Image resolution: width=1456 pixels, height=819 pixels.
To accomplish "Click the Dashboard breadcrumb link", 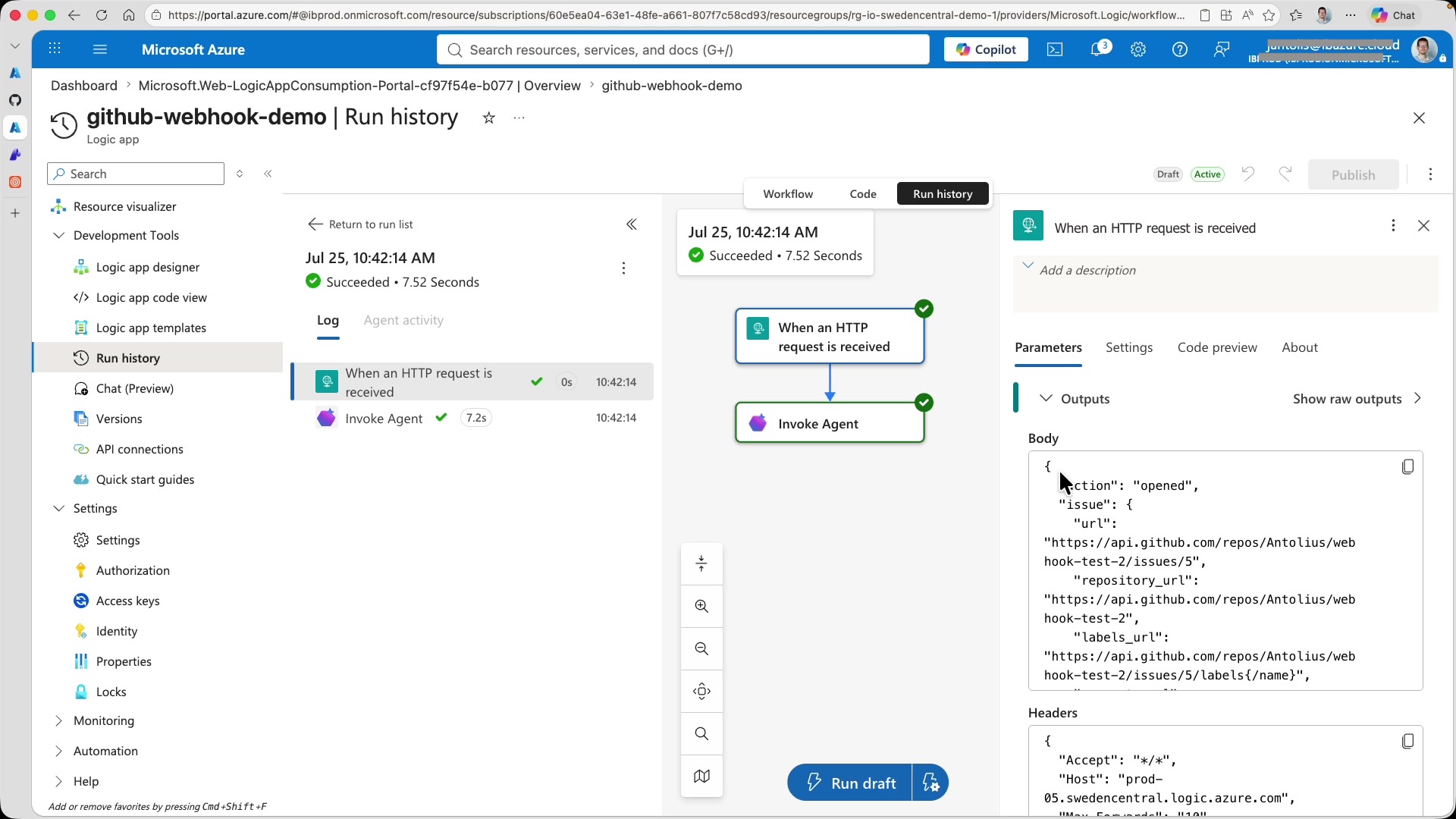I will [x=84, y=86].
